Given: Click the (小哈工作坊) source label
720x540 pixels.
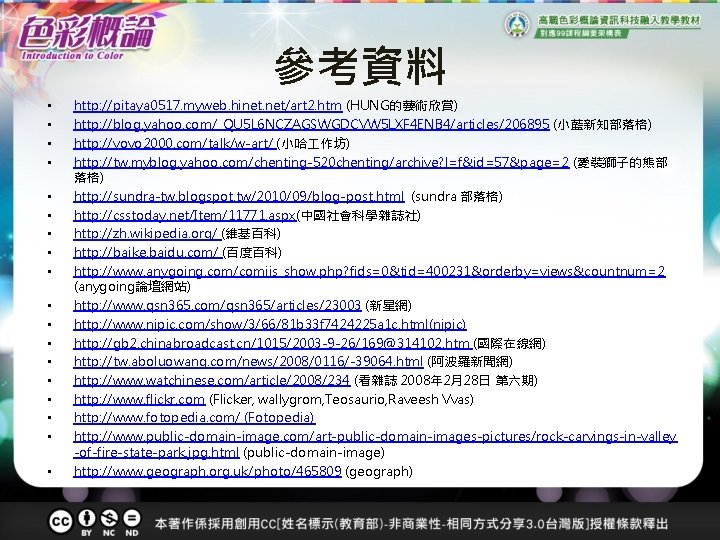Looking at the screenshot, I should click(x=314, y=144).
